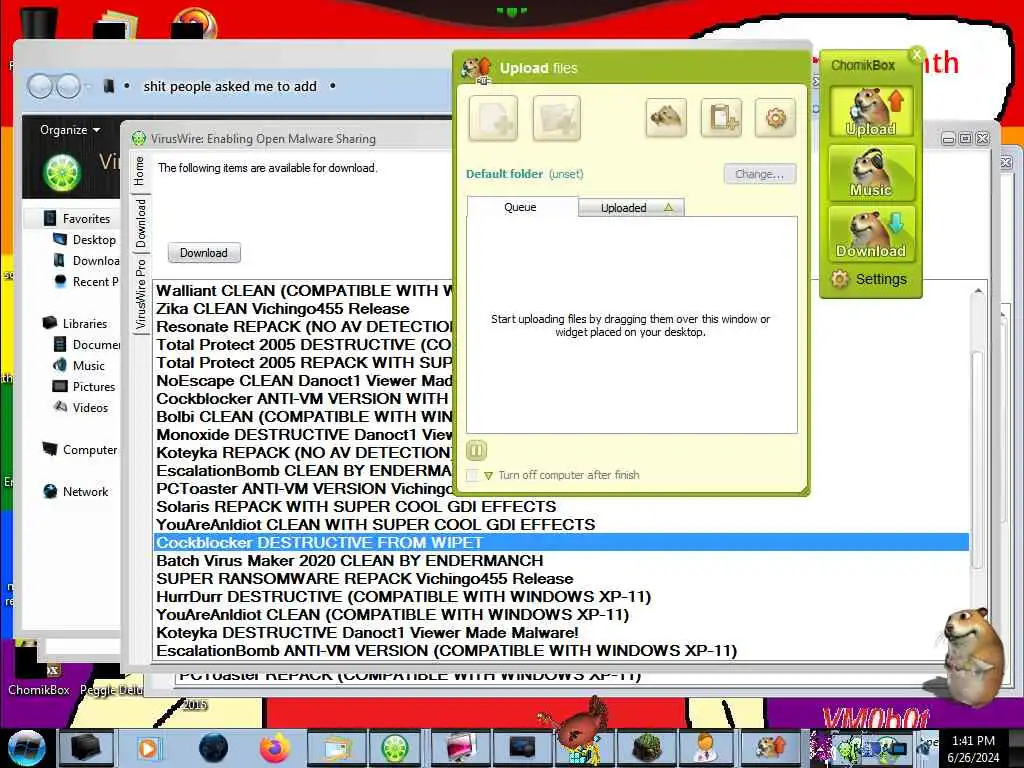Open Videos library in Explorer sidebar

[81, 408]
